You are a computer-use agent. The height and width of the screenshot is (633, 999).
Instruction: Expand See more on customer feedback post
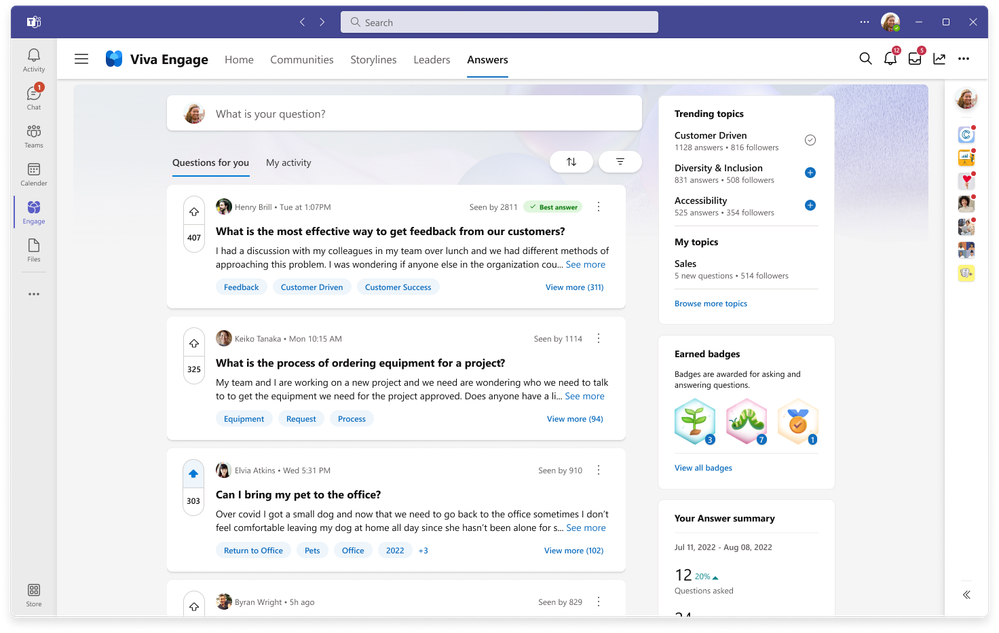[586, 265]
